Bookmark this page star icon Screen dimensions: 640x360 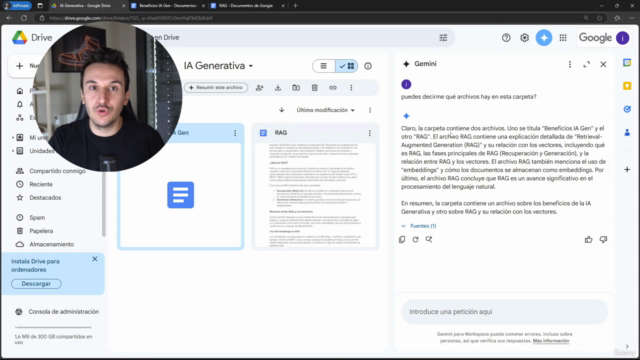coord(600,18)
